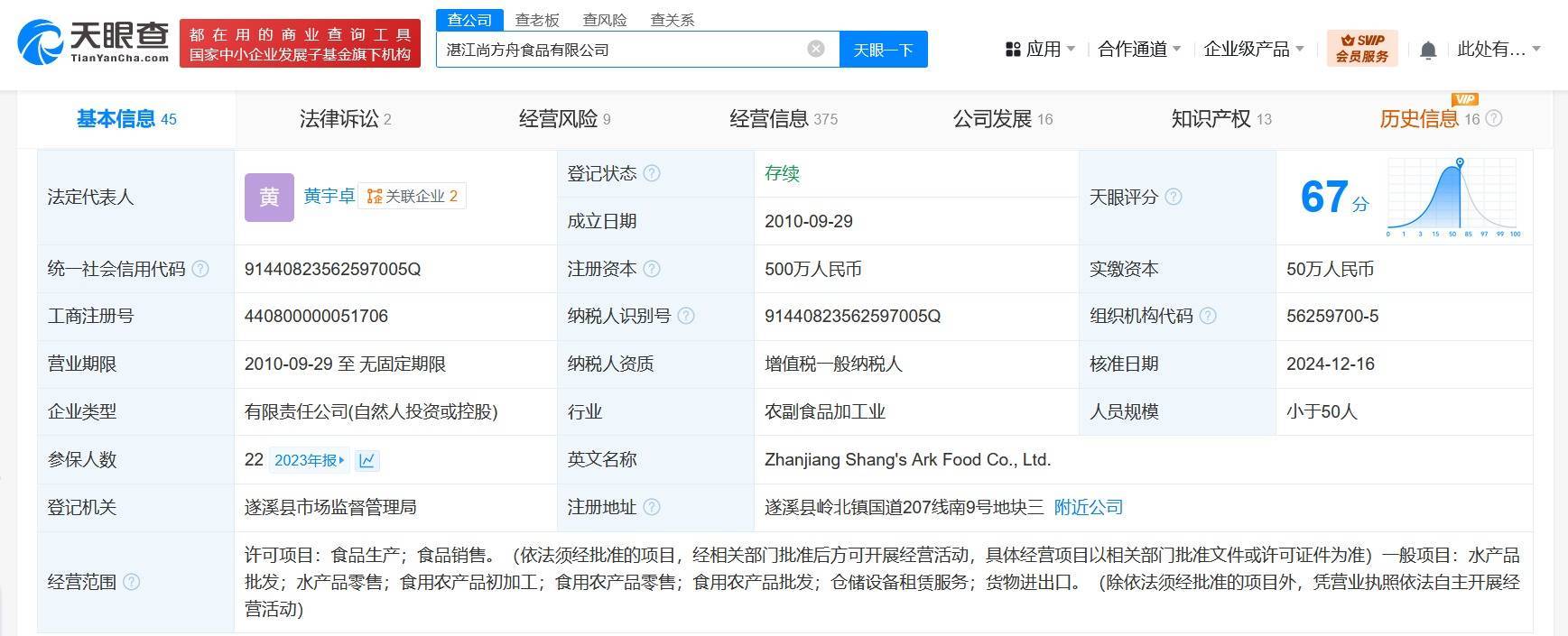
Task: Open the 企业级产品 dropdown
Action: 1253,49
